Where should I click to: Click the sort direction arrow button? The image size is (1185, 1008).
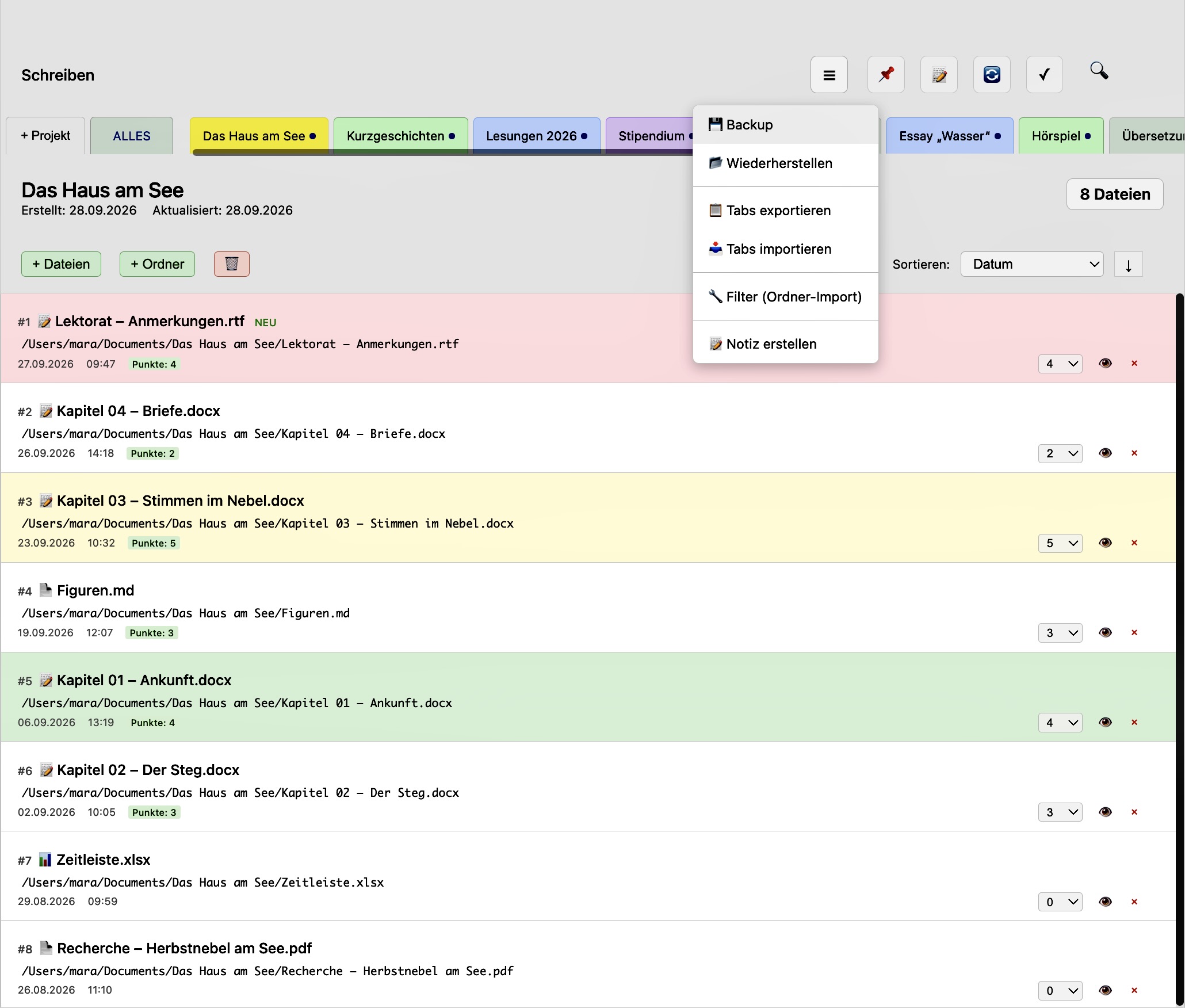pyautogui.click(x=1129, y=264)
